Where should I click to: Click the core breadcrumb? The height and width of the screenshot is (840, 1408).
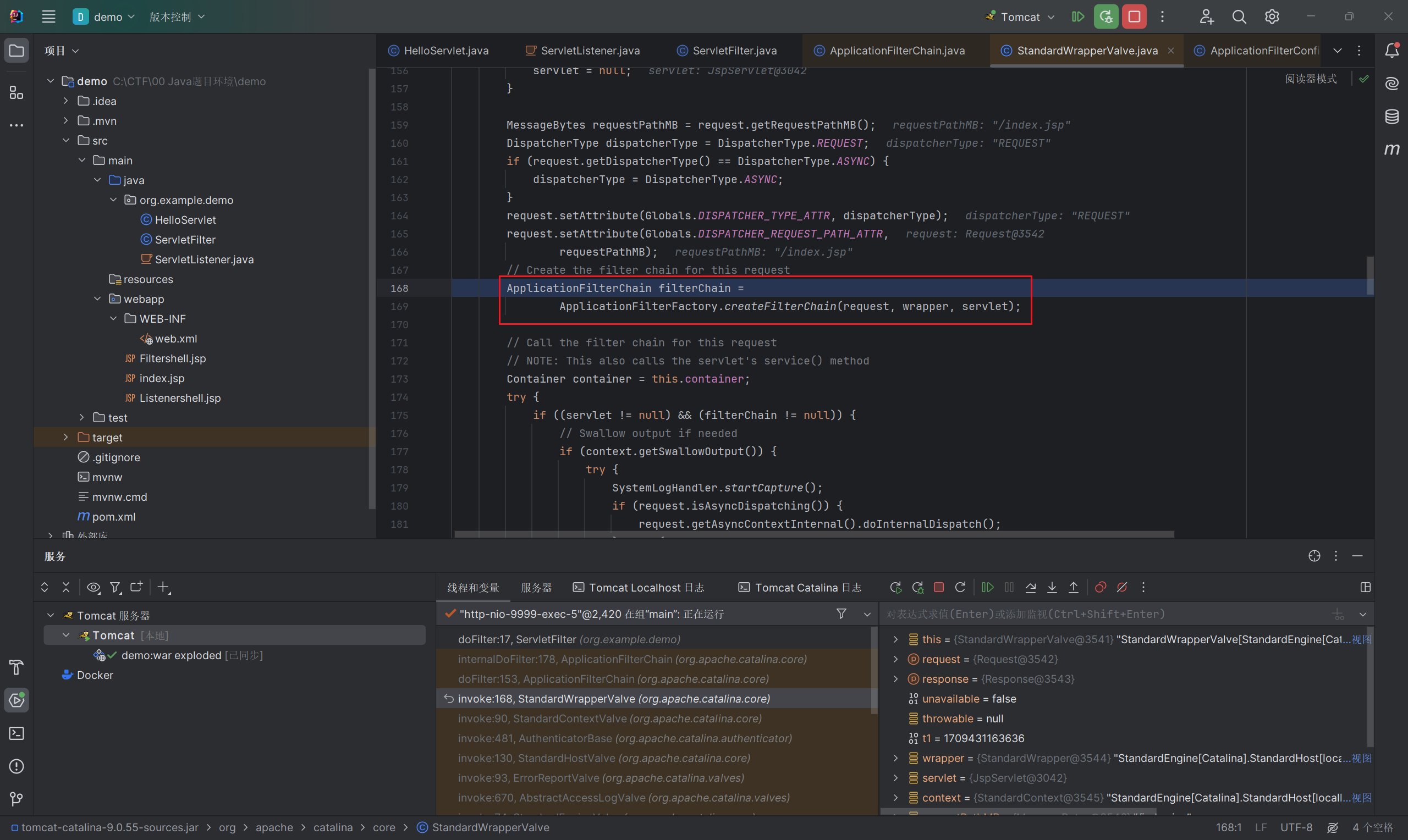(384, 827)
